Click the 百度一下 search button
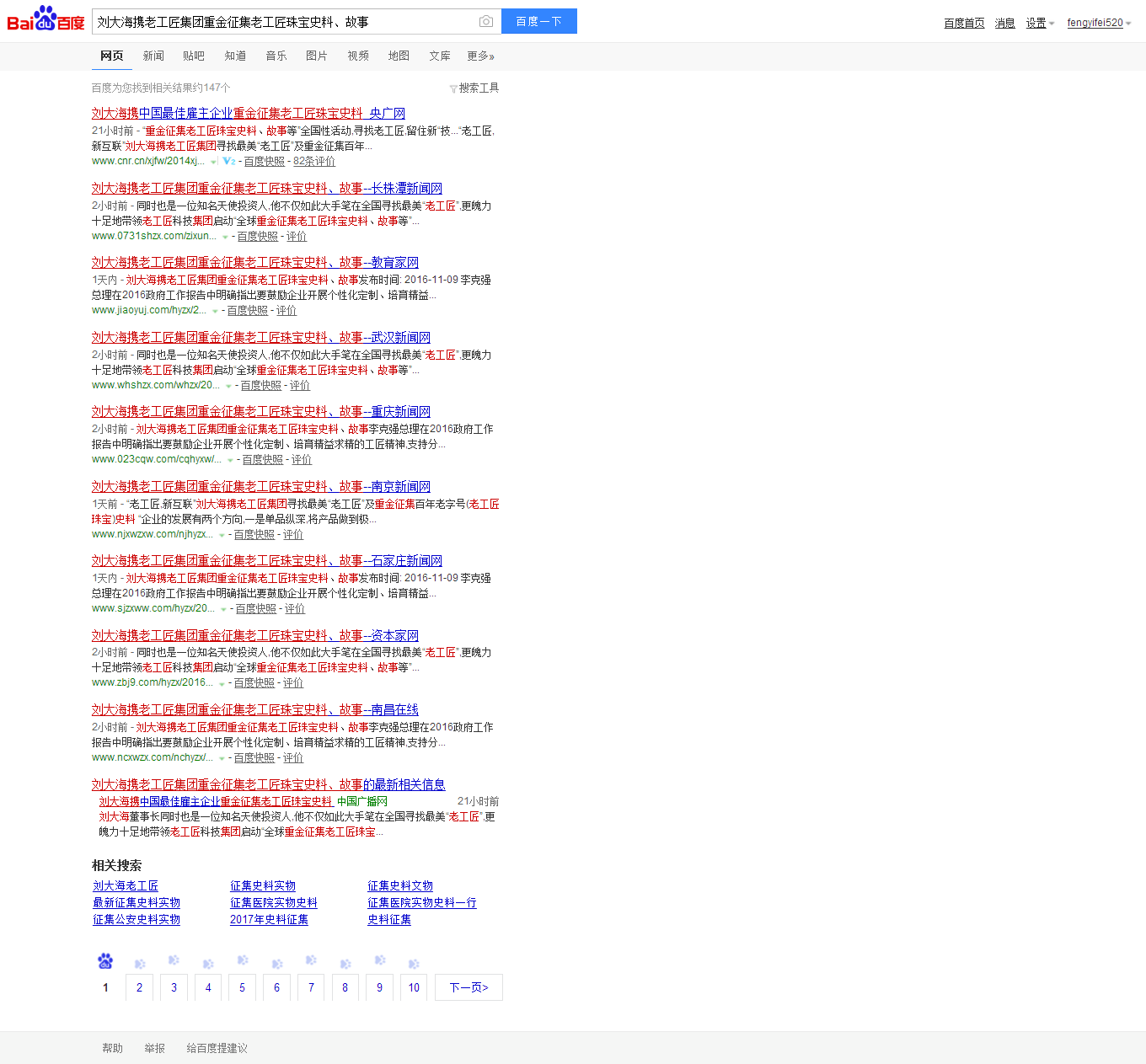 pos(539,21)
